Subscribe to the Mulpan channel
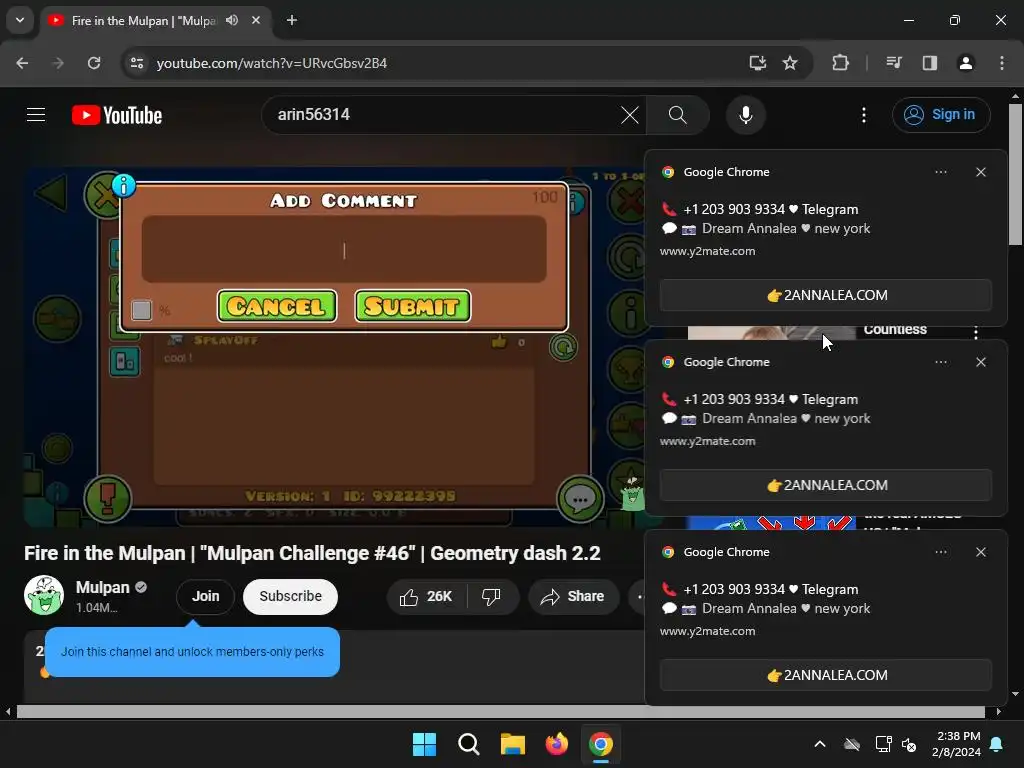 pos(291,596)
